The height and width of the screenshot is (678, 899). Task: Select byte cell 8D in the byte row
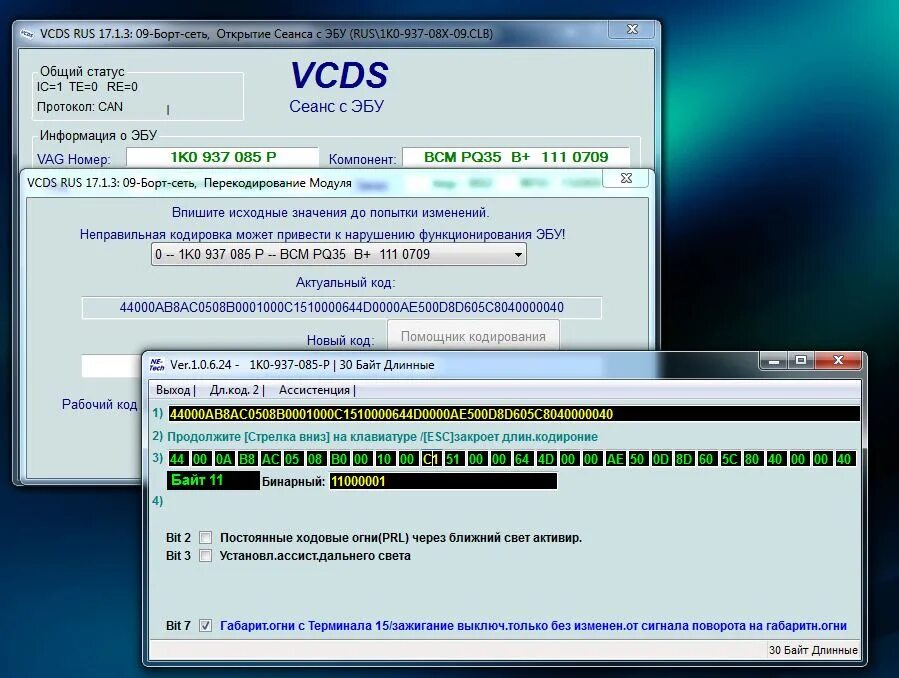pyautogui.click(x=683, y=459)
